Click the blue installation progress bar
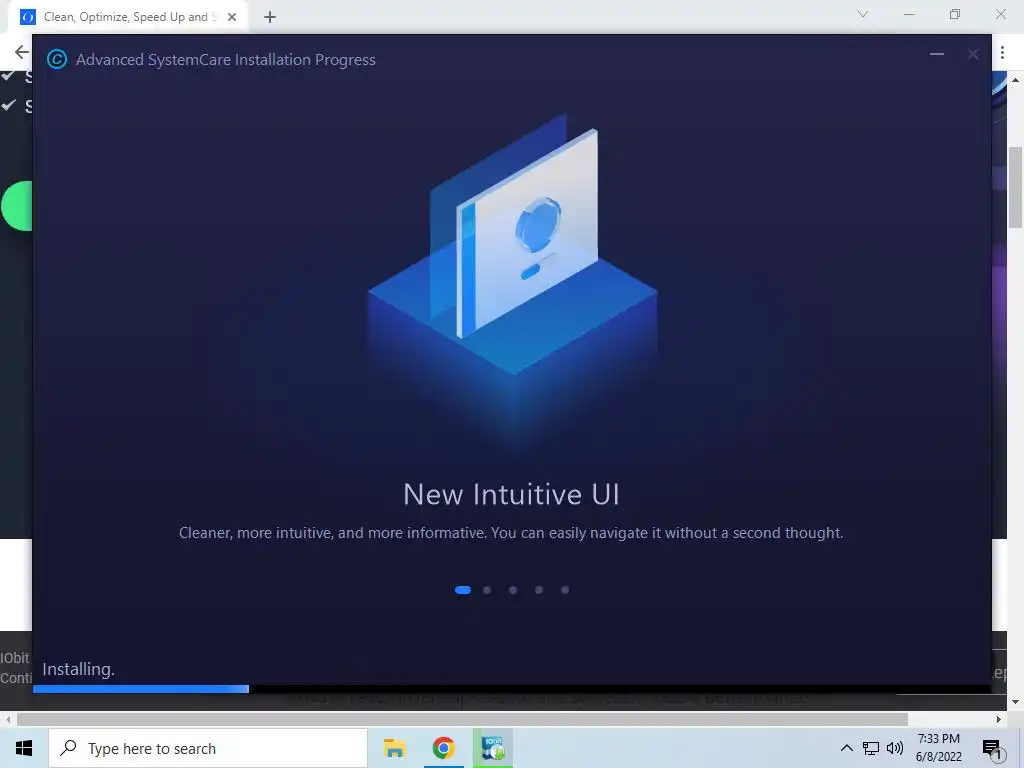 141,688
